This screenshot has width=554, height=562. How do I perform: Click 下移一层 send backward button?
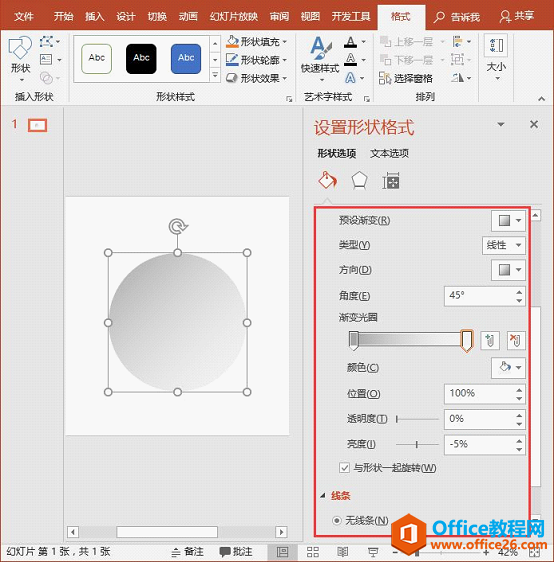pos(407,59)
